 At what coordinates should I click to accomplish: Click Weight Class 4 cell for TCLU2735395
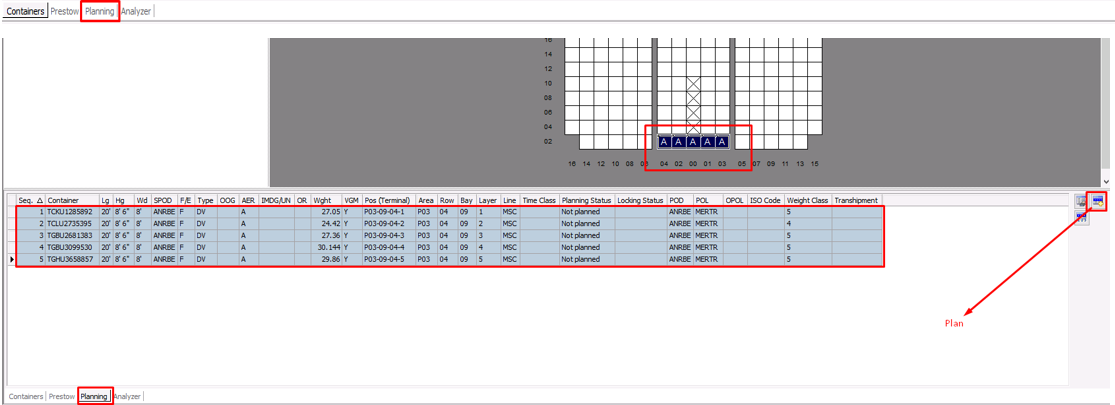click(808, 223)
